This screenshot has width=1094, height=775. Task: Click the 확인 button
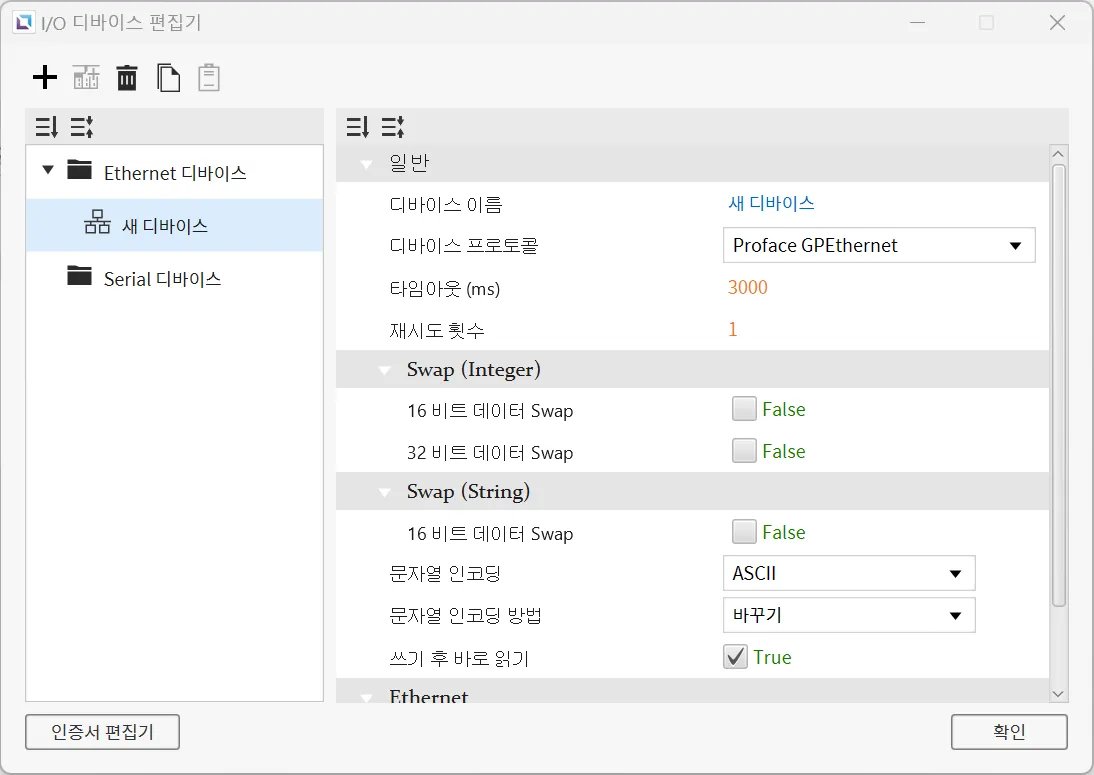[1009, 732]
